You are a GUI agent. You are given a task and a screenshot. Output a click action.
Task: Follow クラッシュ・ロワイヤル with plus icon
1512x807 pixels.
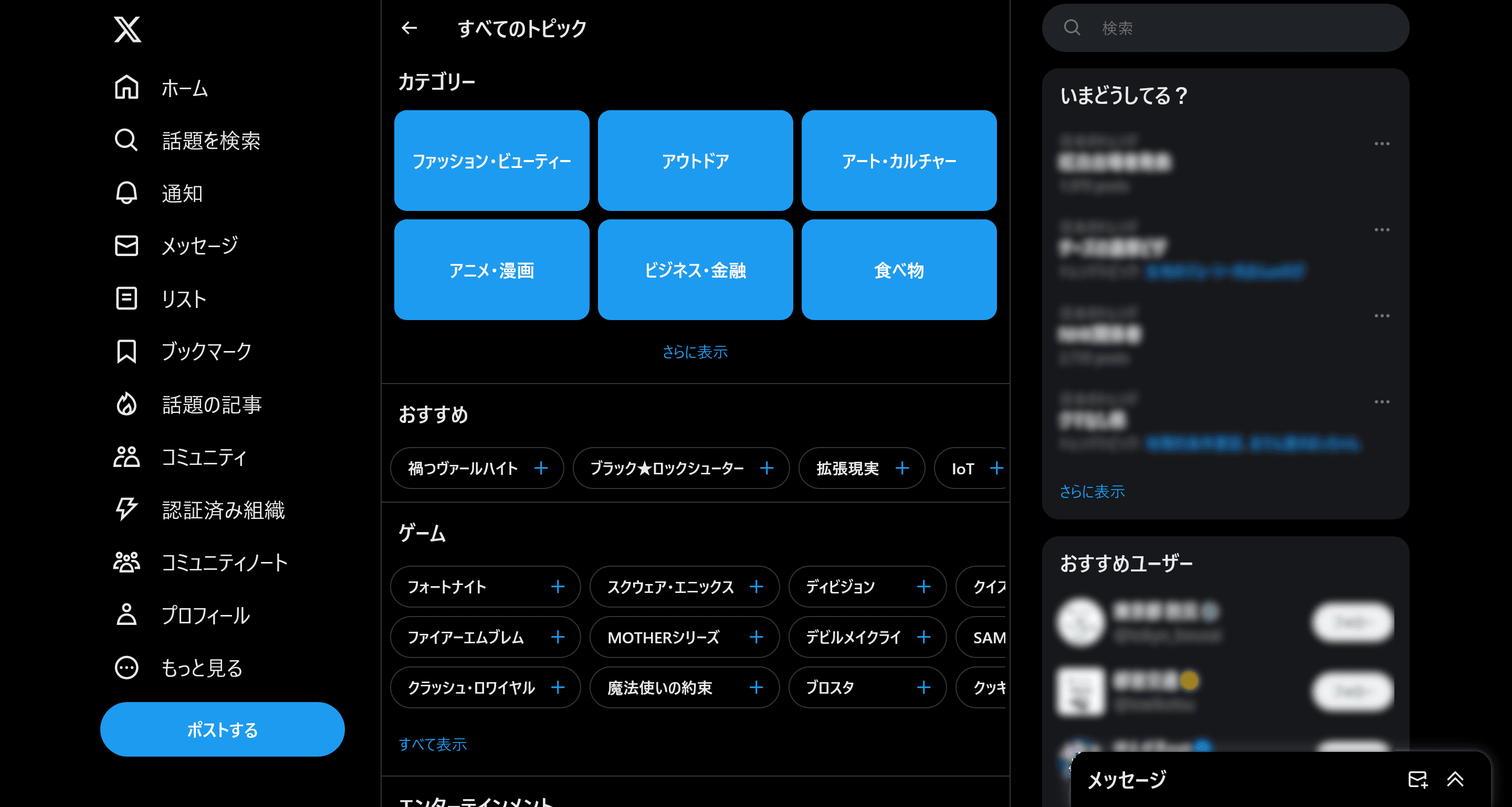(558, 687)
